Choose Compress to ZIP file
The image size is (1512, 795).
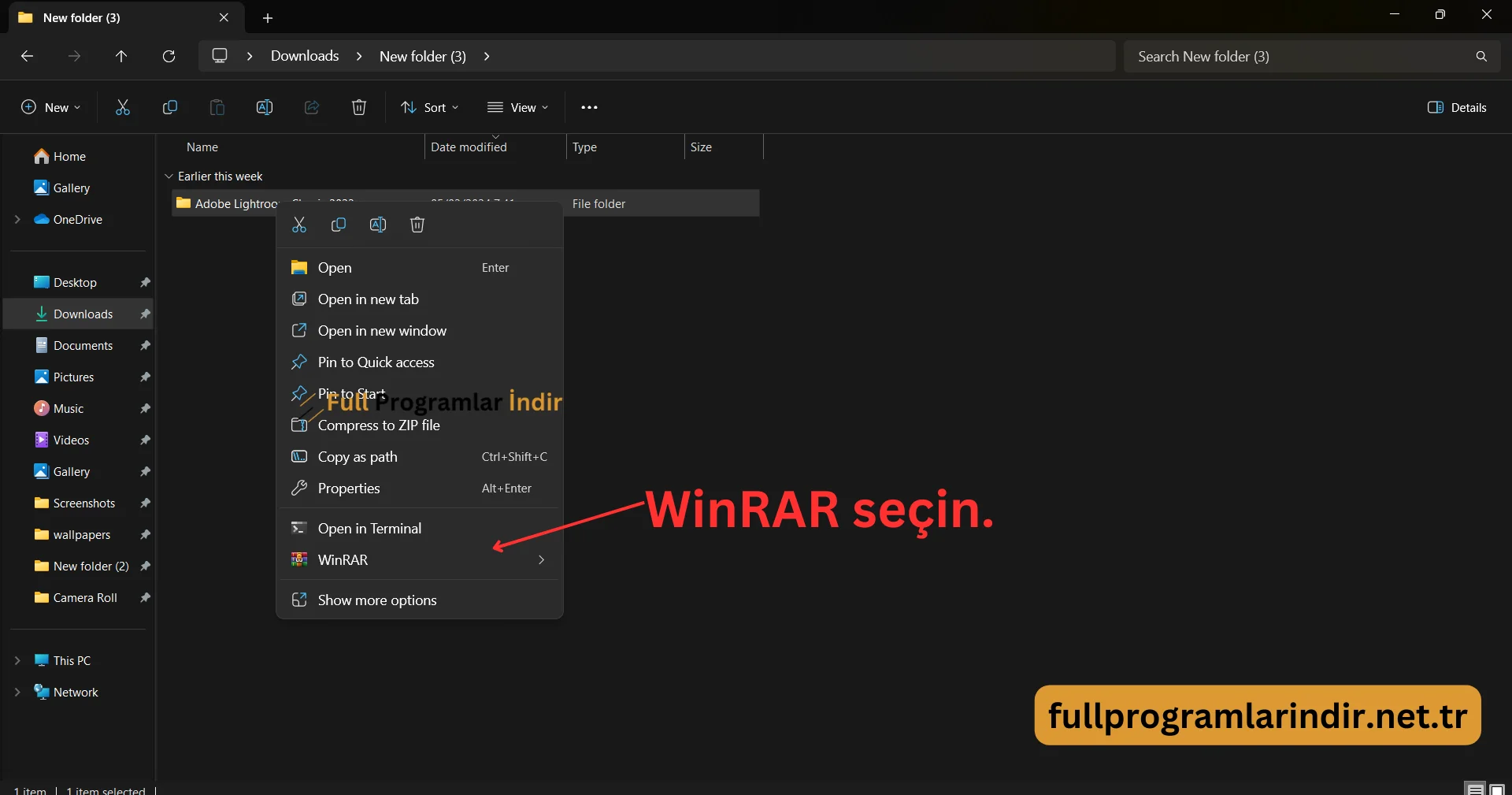[x=420, y=425]
